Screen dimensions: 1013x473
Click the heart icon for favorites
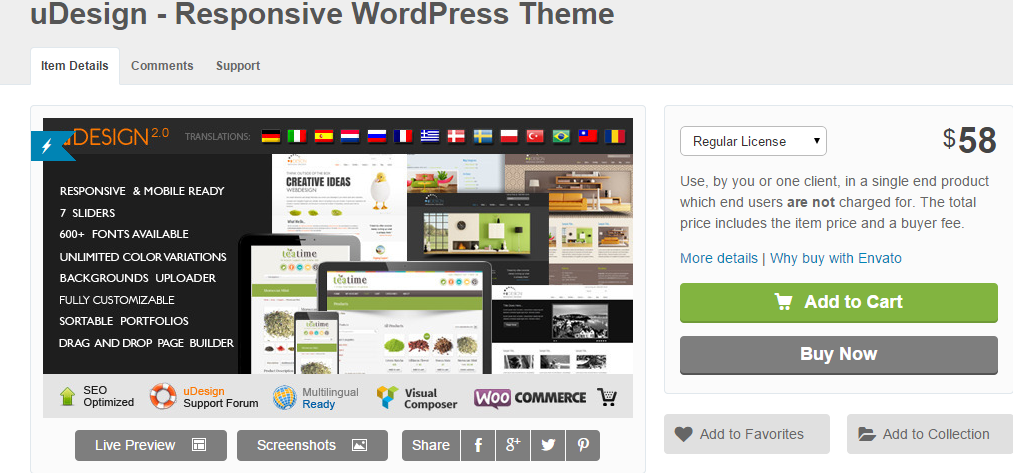684,434
